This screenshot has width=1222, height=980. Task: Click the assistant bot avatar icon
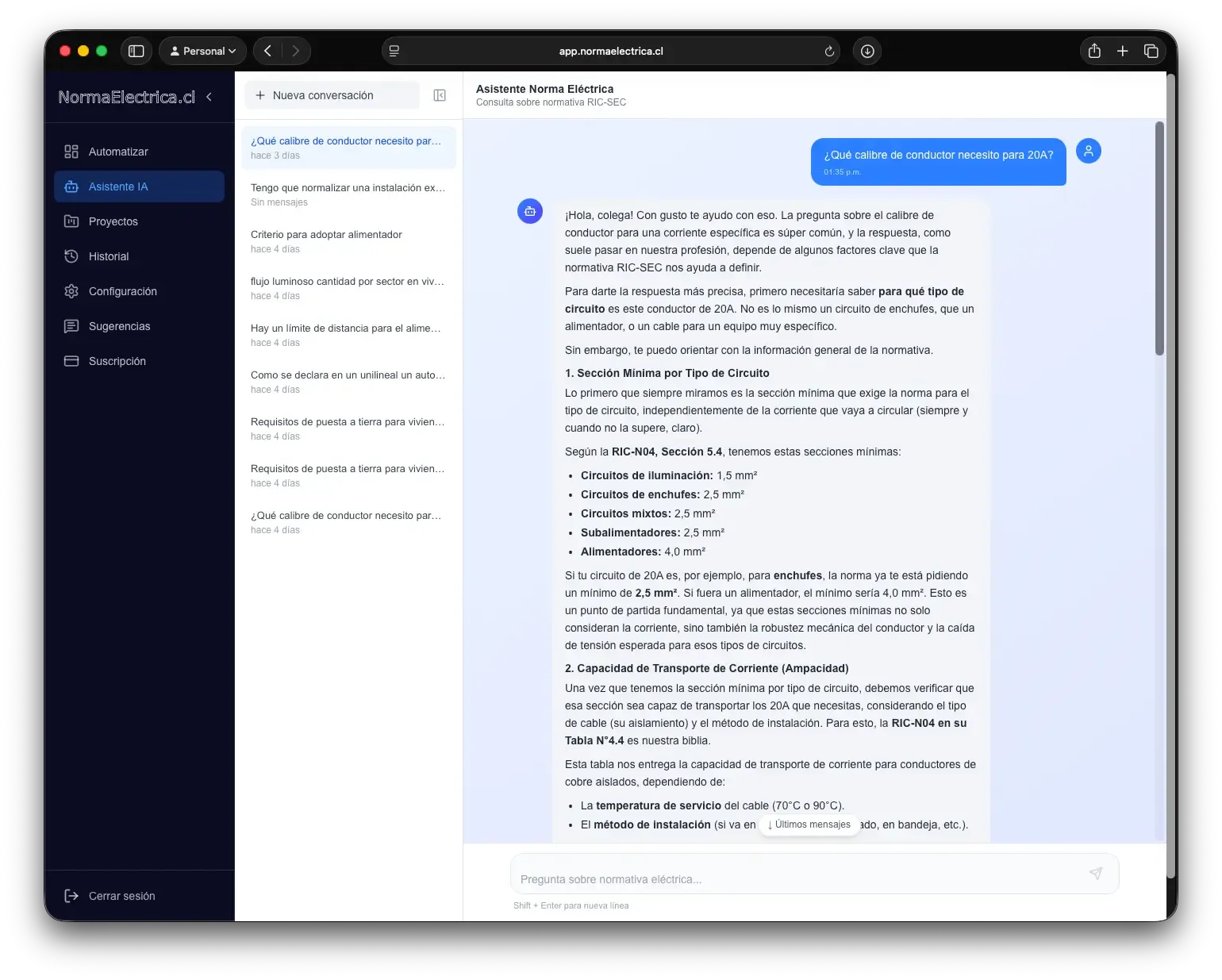(x=530, y=211)
